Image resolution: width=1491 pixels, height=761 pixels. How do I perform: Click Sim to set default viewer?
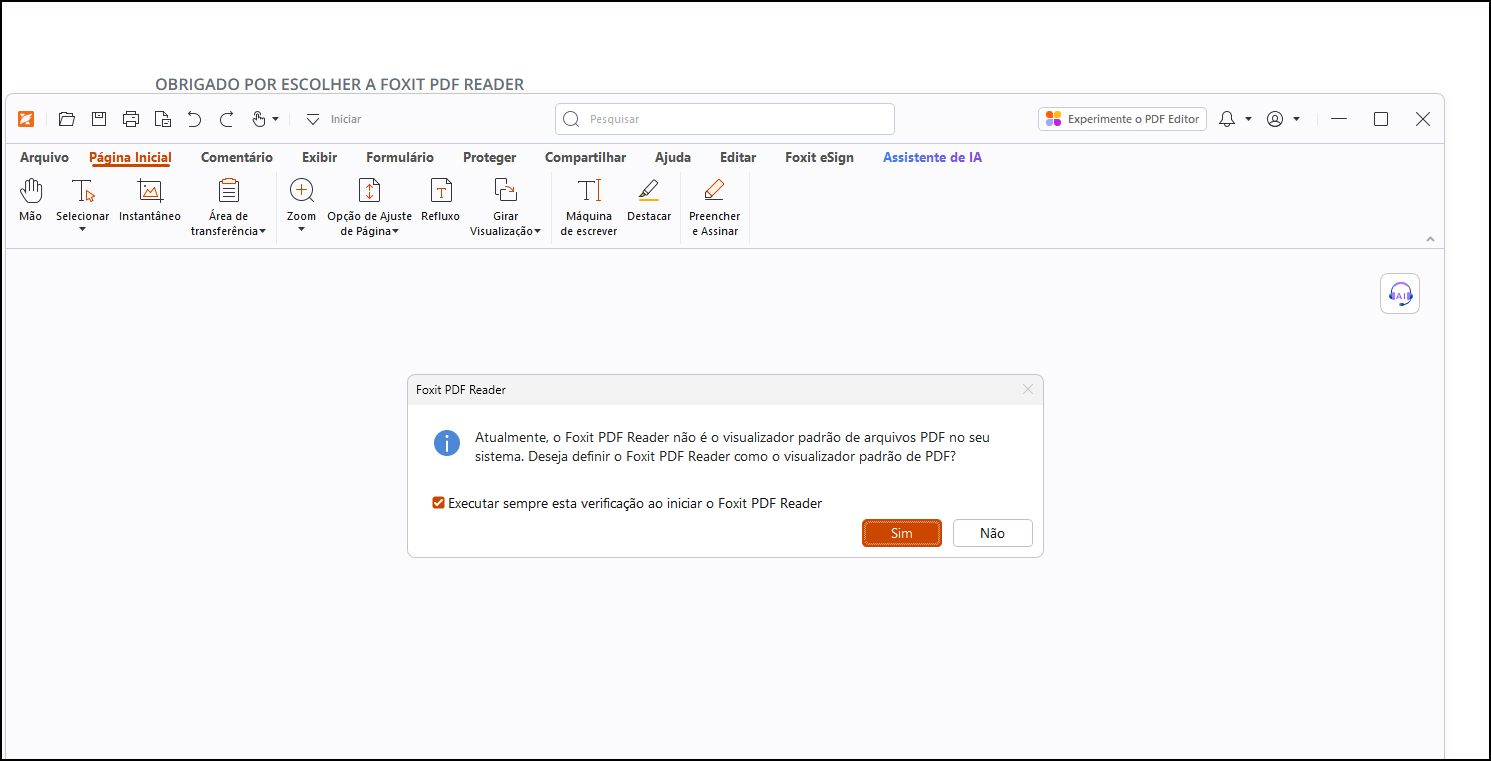coord(901,533)
